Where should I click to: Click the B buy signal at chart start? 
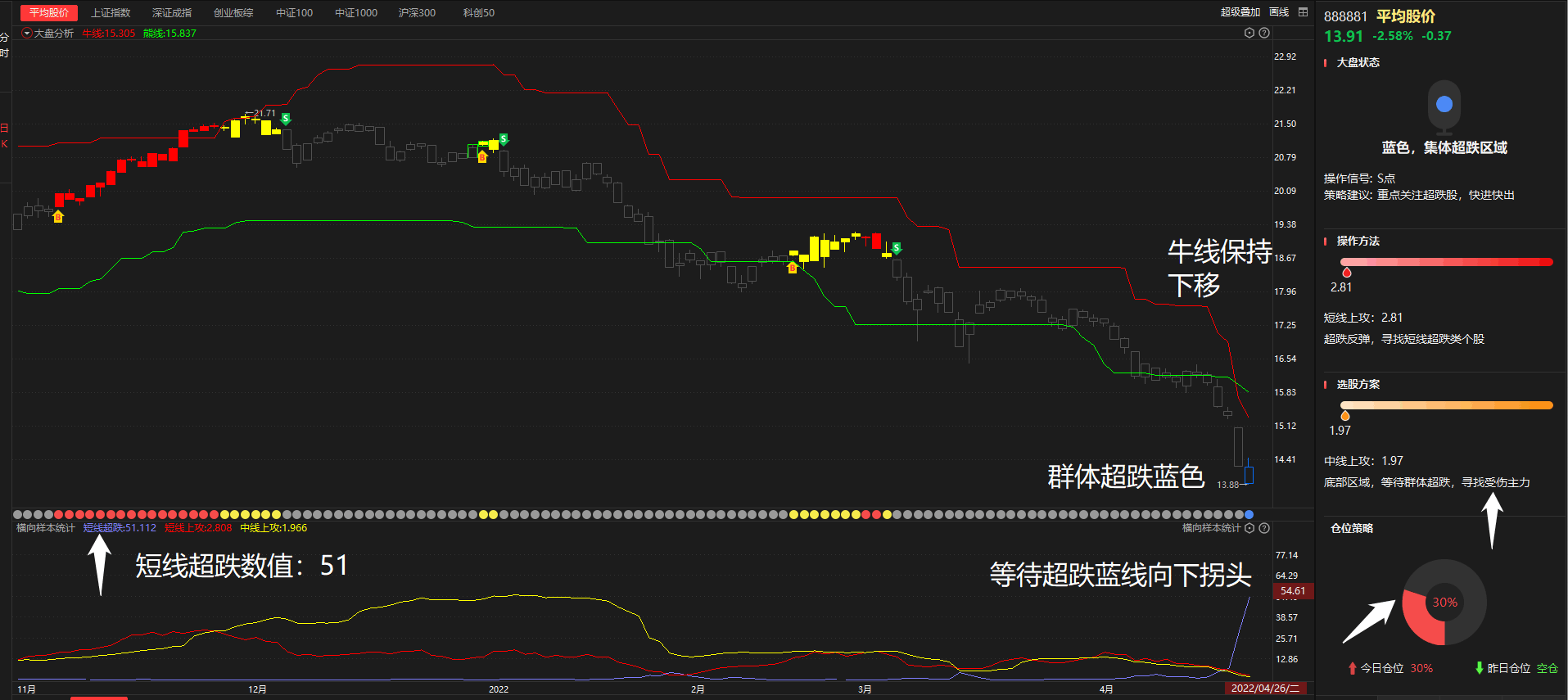[x=58, y=216]
